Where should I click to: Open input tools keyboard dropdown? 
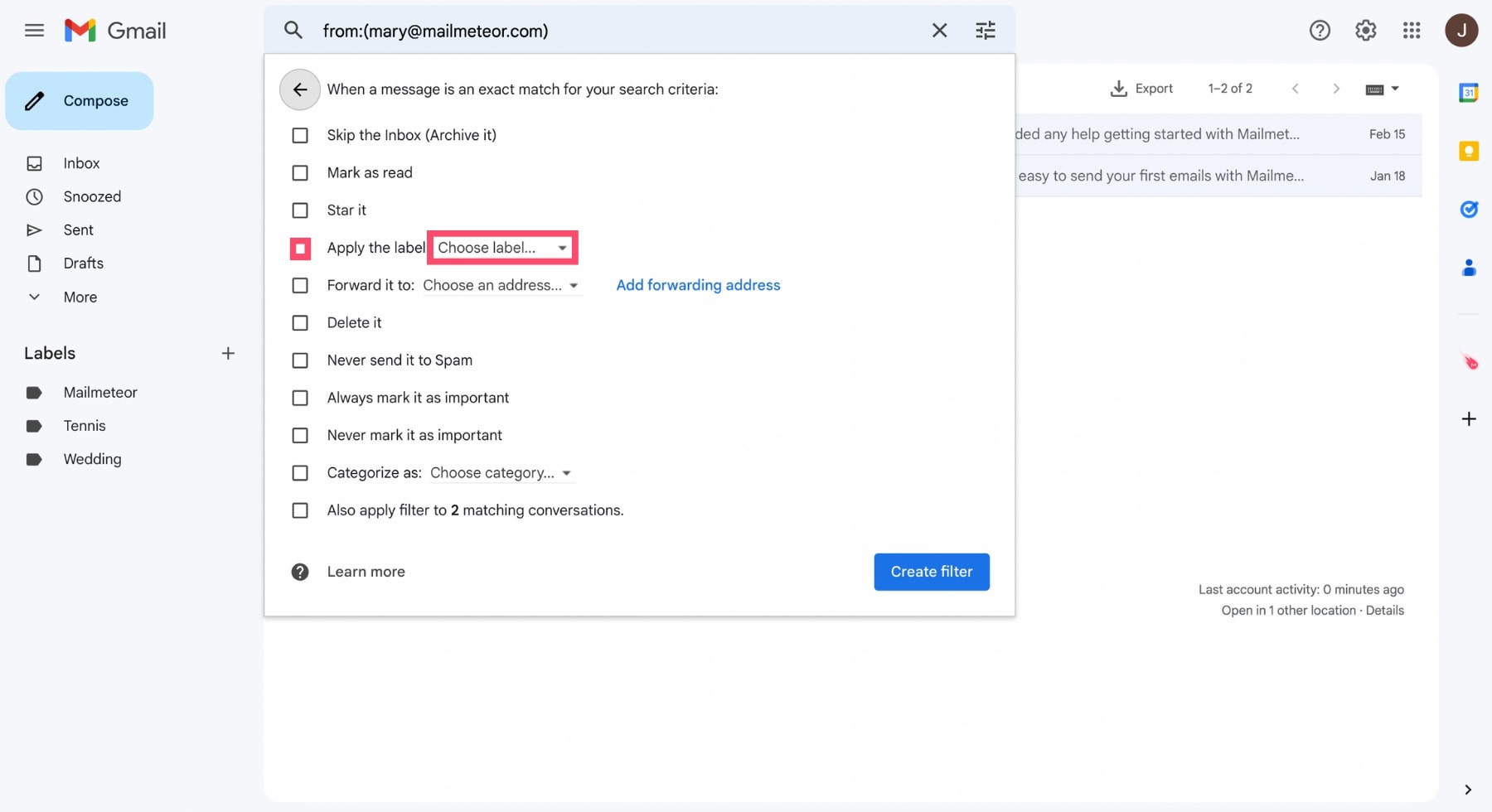(x=1382, y=89)
